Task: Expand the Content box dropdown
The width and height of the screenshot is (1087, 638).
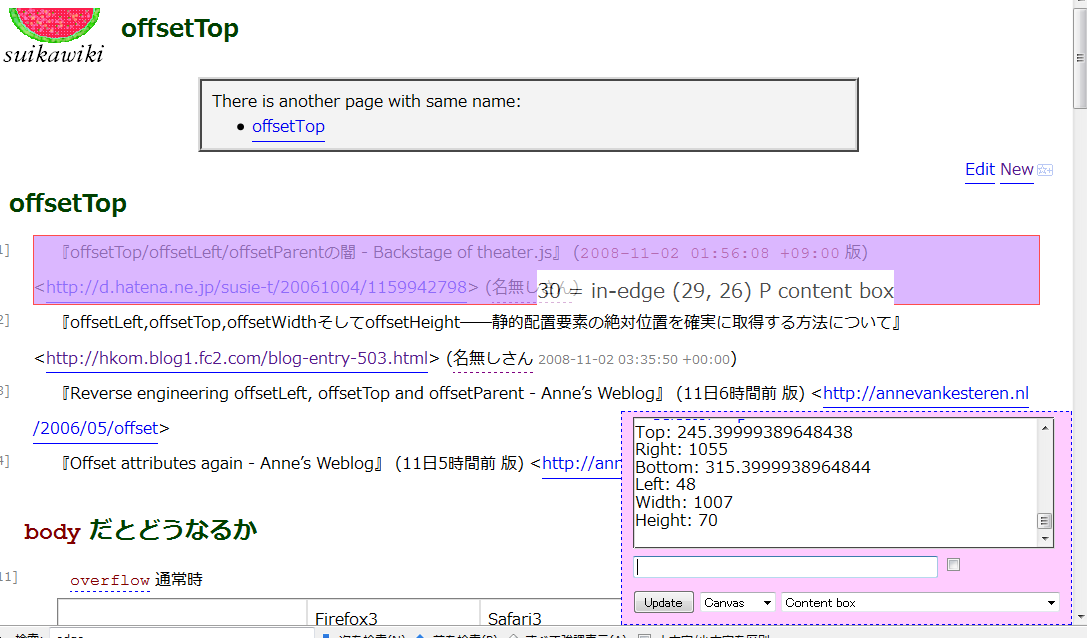Action: [x=920, y=603]
